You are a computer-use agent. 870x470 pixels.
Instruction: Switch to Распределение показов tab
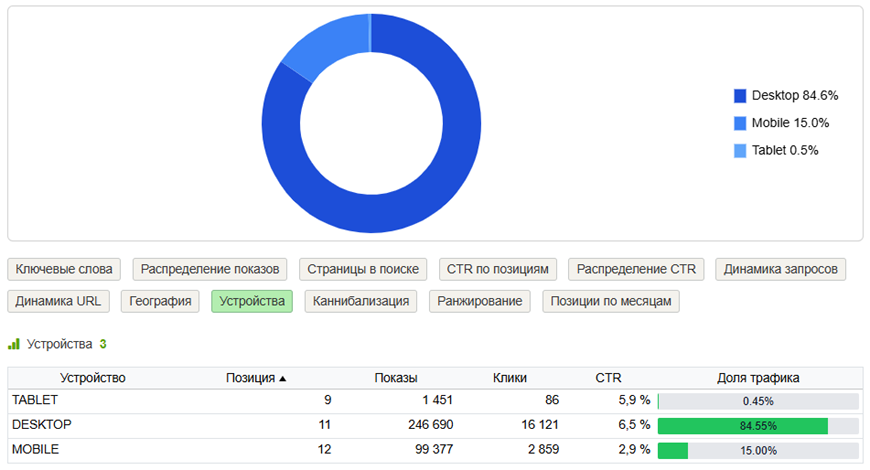(211, 269)
